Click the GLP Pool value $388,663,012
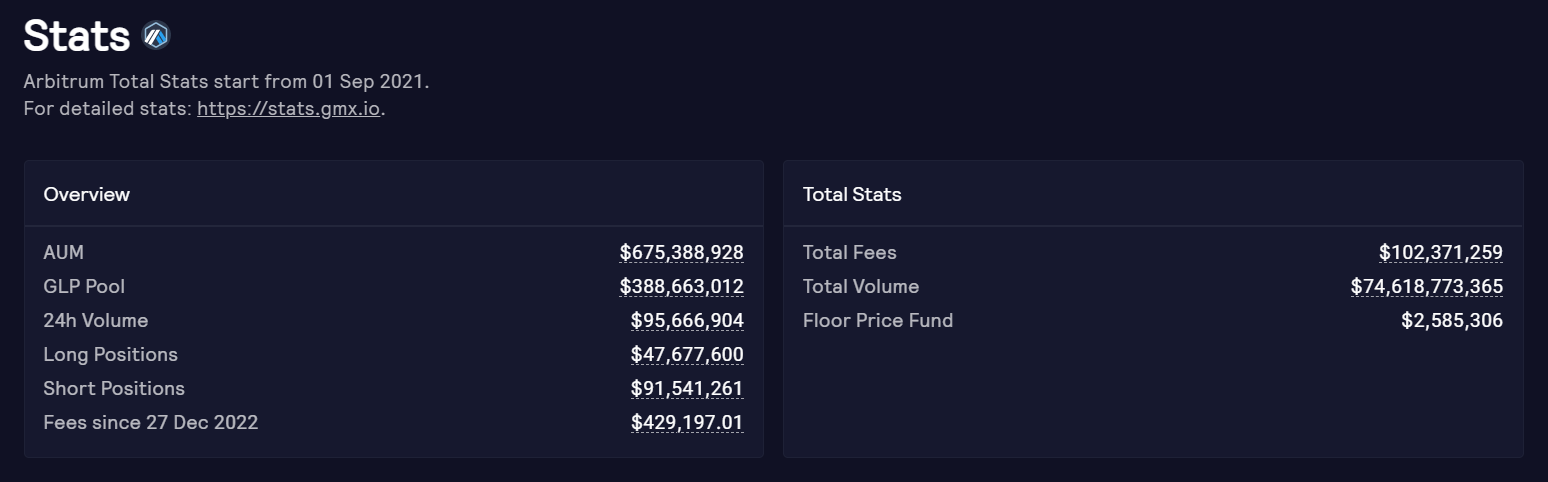This screenshot has height=482, width=1548. [681, 286]
